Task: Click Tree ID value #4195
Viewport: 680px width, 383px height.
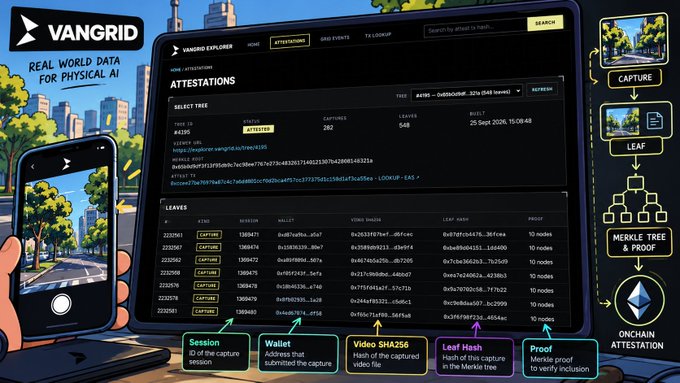Action: (182, 132)
